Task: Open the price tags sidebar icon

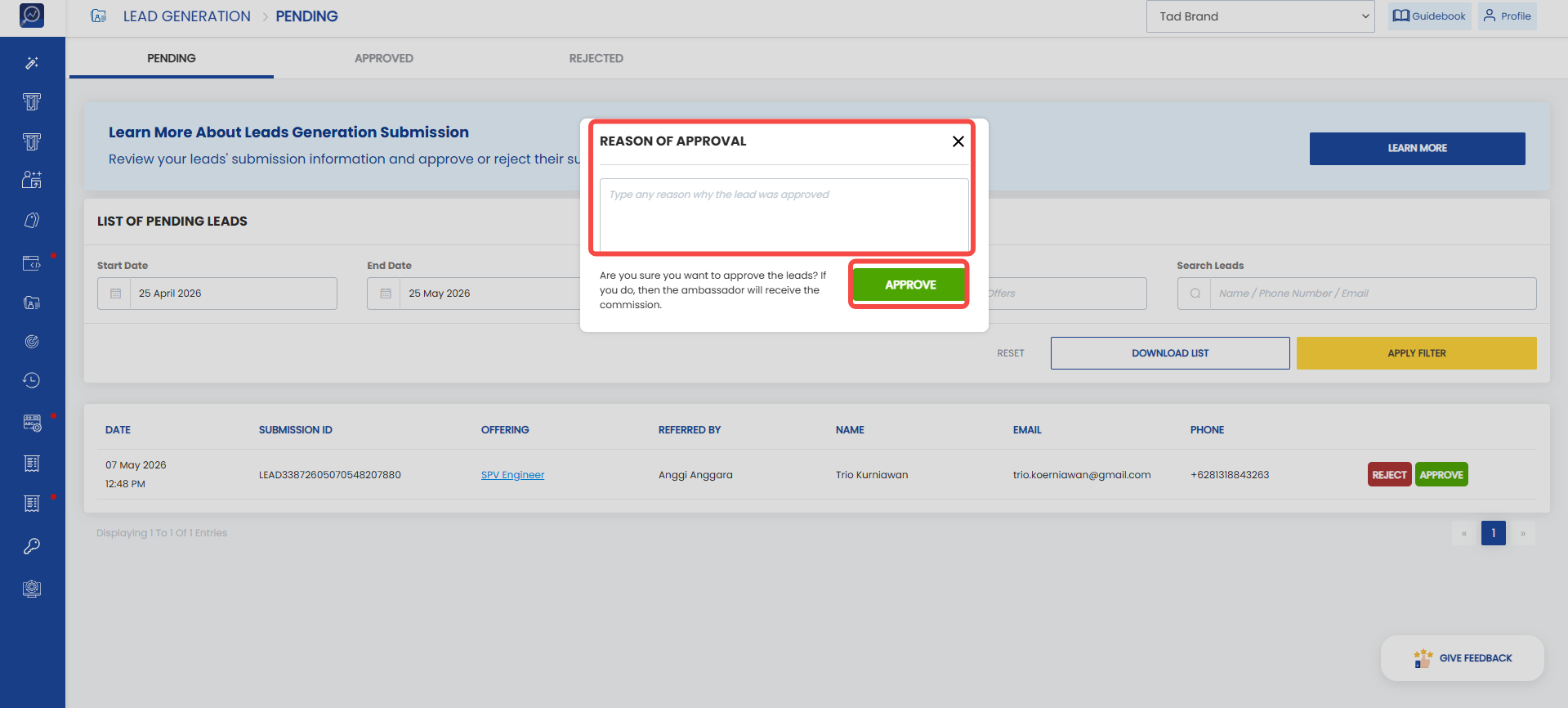Action: coord(32,220)
